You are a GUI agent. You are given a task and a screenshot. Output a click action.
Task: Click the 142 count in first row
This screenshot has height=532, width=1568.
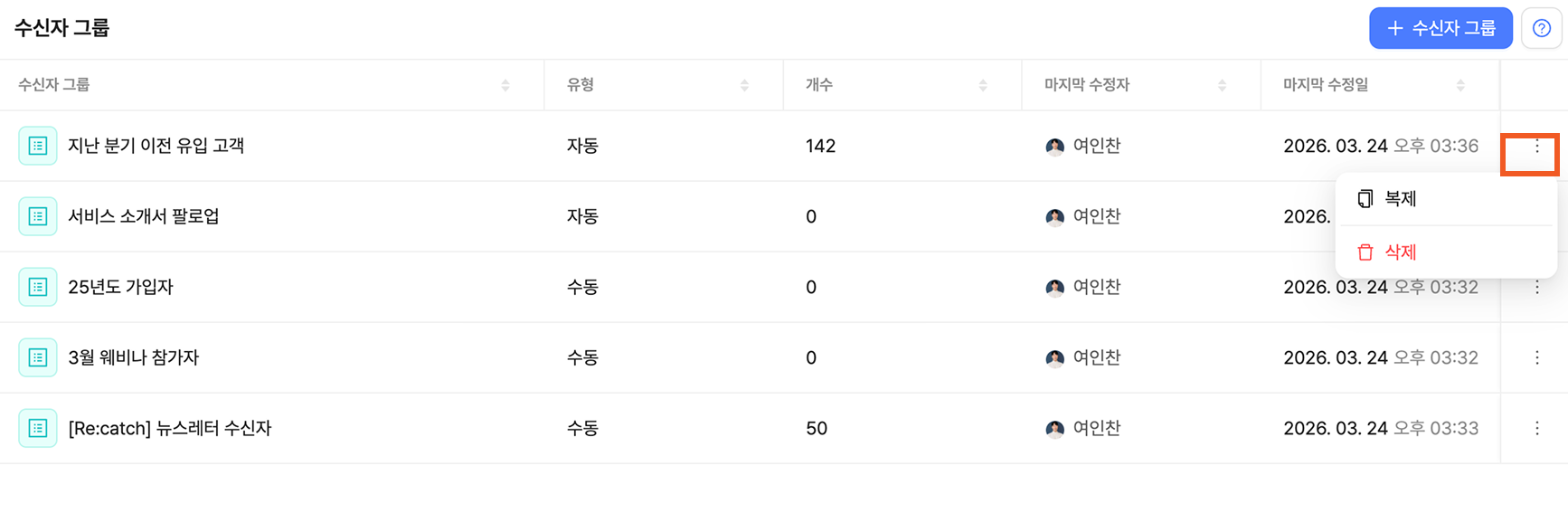[820, 147]
